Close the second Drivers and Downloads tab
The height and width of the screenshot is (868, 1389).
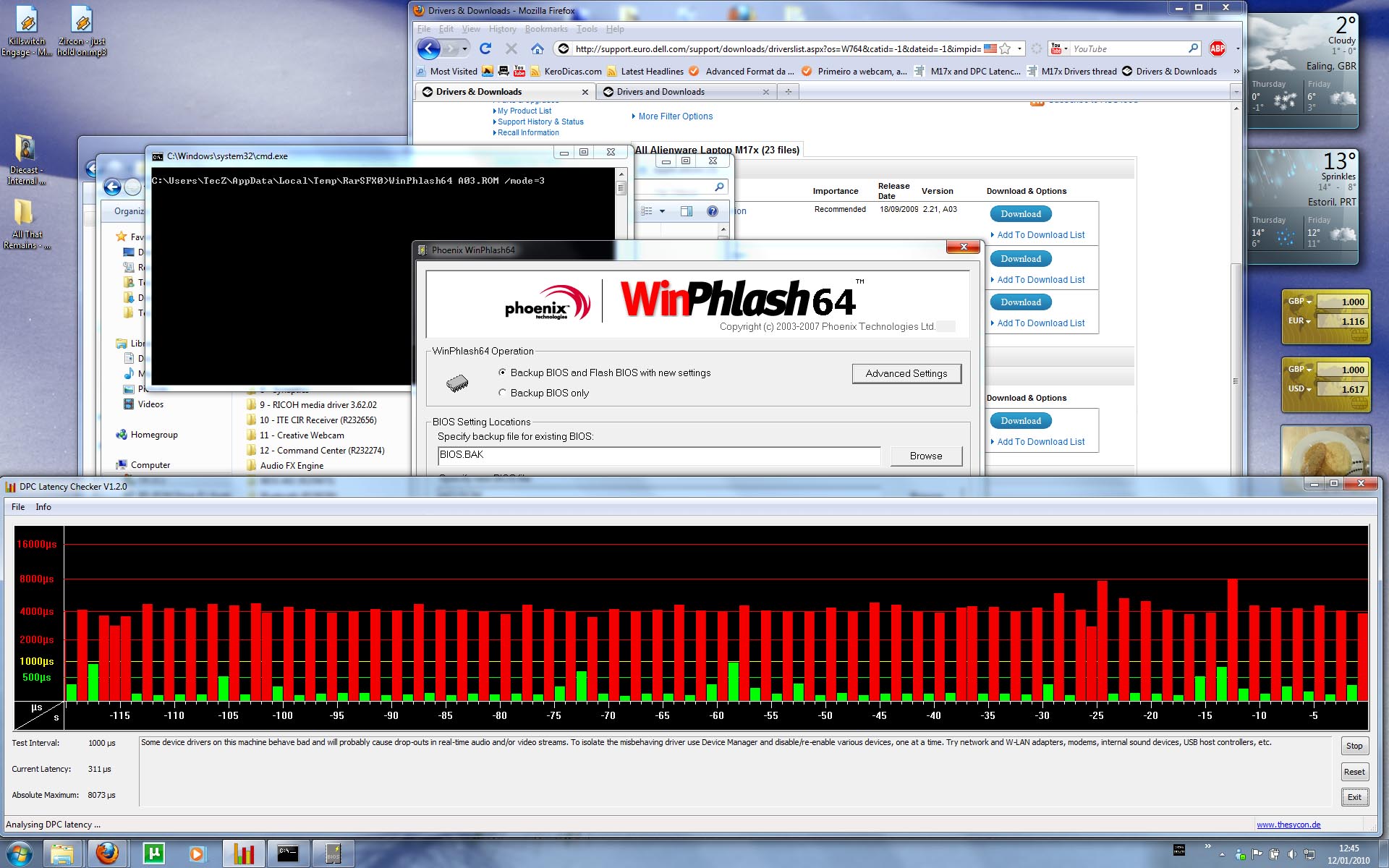pos(766,92)
